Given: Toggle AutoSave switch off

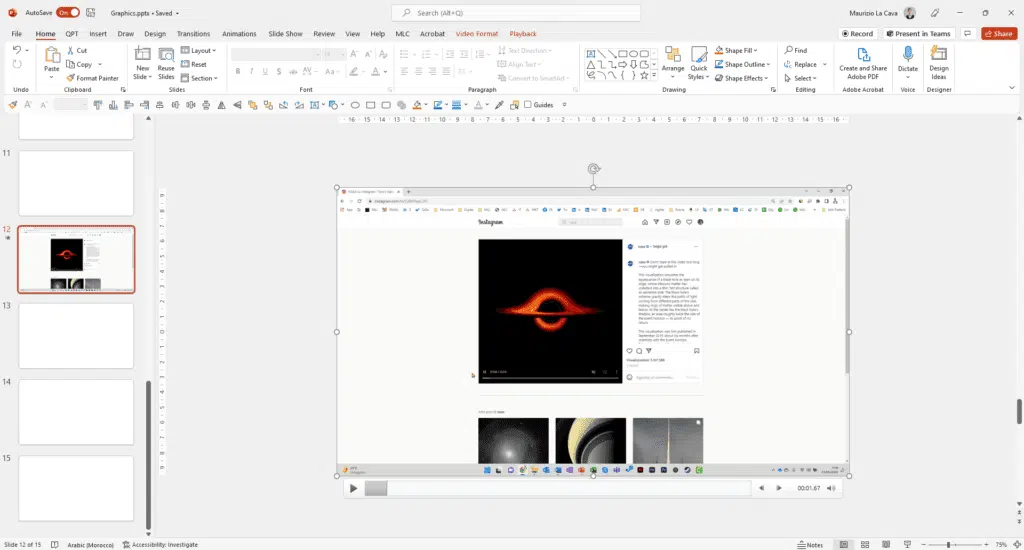Looking at the screenshot, I should point(68,13).
